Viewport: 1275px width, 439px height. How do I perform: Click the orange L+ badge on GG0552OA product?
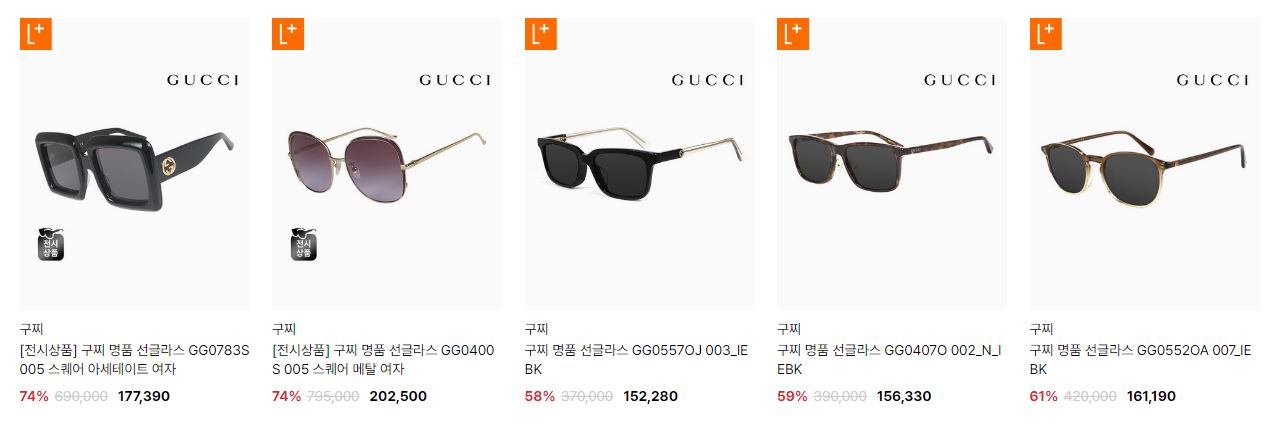coord(1045,34)
